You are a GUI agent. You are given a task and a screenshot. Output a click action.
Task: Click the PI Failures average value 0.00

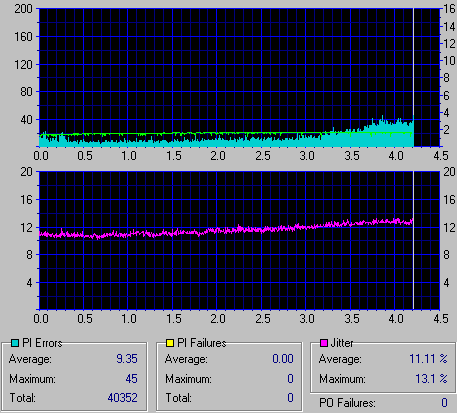tap(283, 359)
